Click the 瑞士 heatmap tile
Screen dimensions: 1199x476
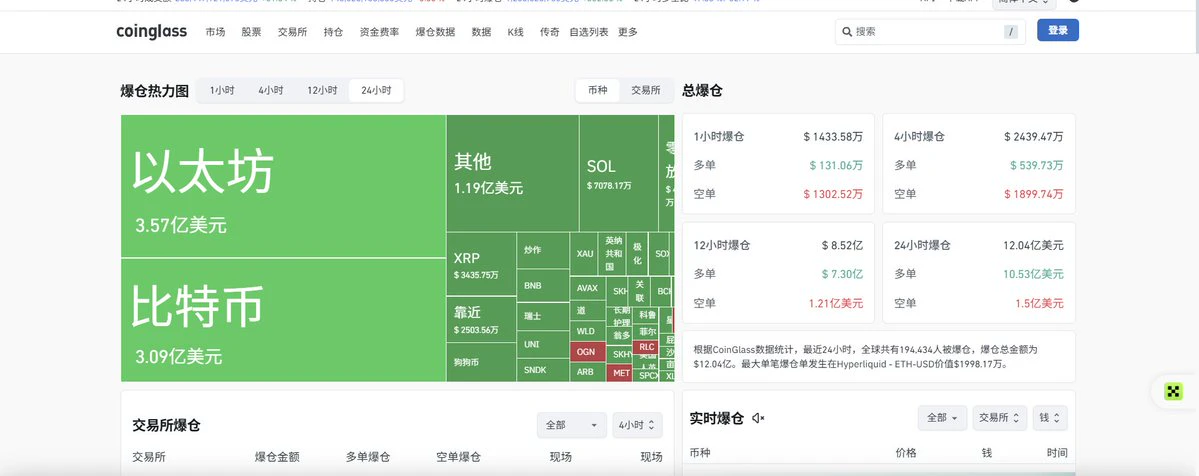click(543, 316)
